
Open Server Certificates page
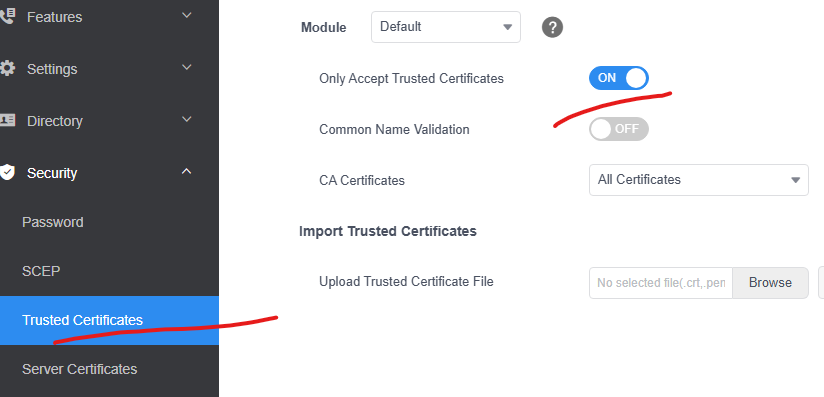coord(79,369)
